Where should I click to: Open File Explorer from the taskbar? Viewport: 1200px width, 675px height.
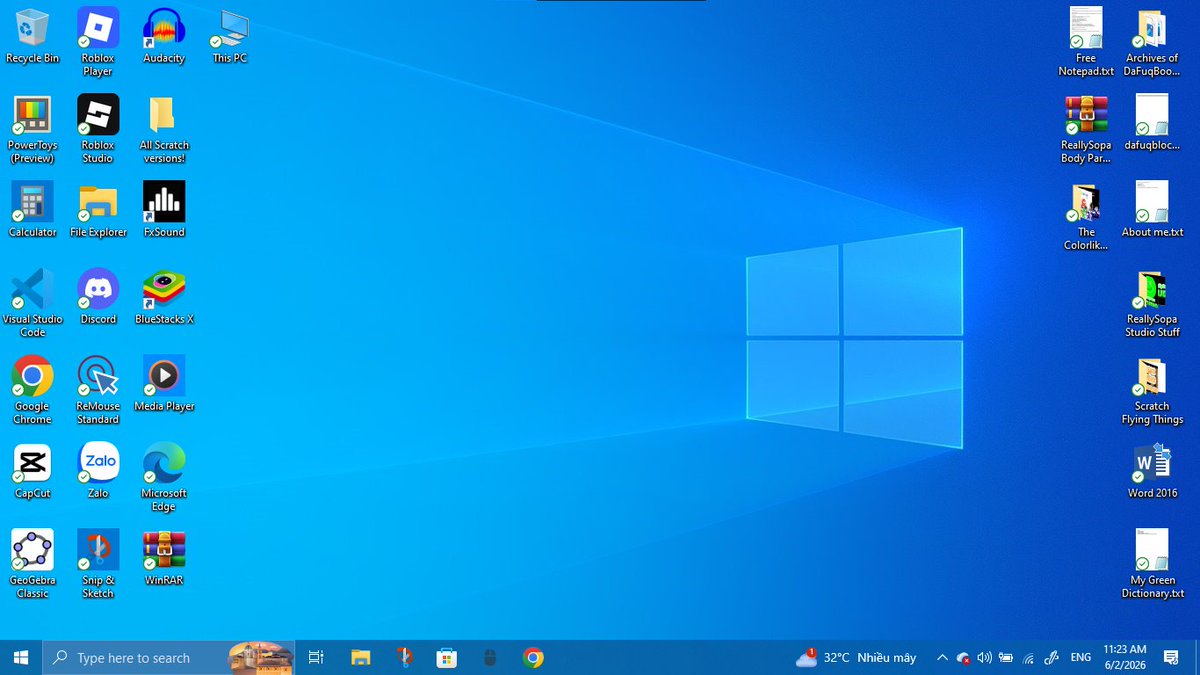pos(361,657)
